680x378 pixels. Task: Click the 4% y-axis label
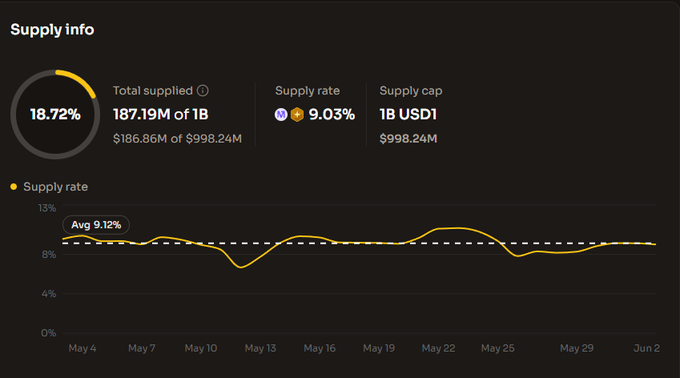49,294
